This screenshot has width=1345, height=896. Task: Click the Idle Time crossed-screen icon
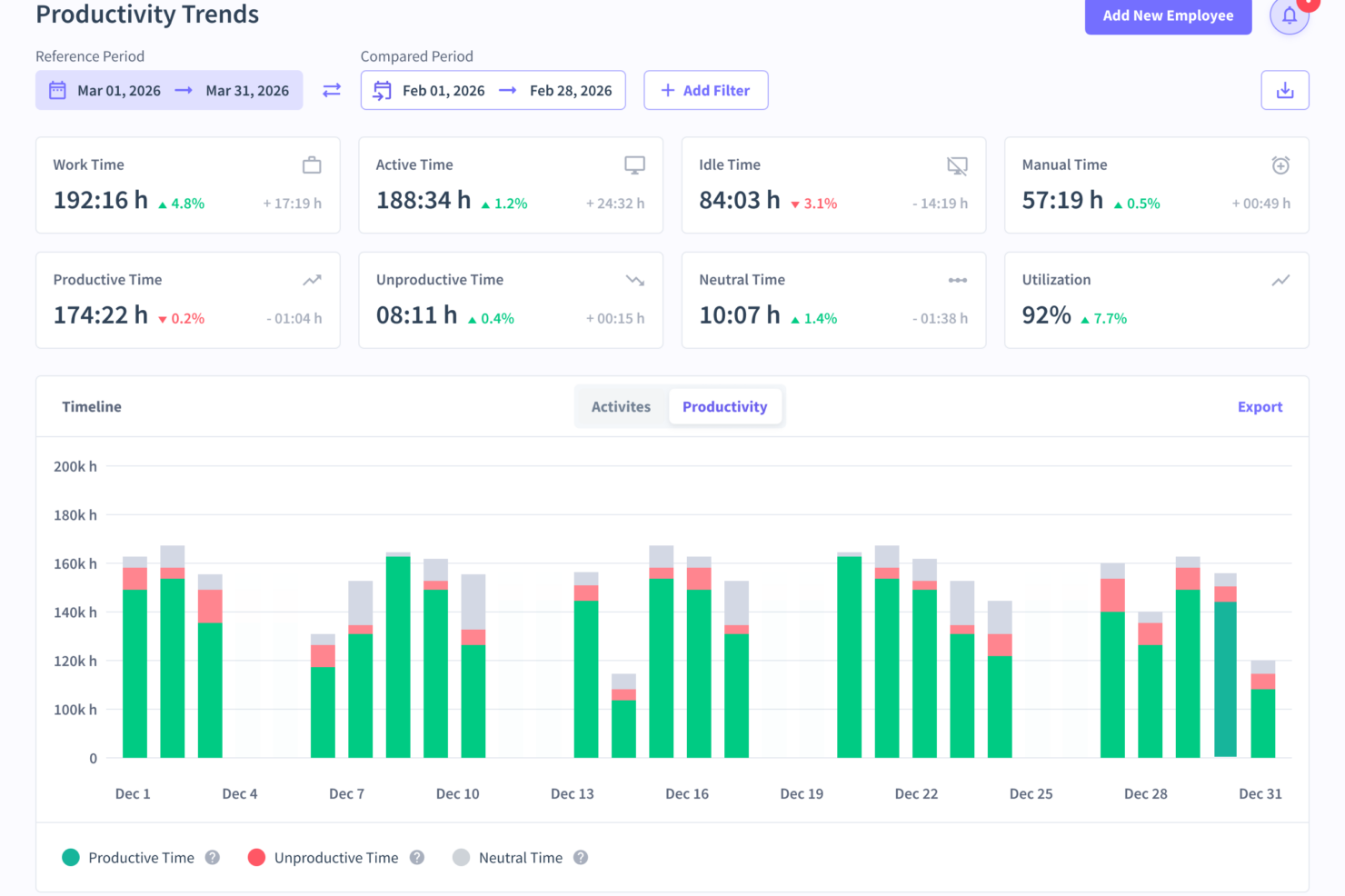957,165
